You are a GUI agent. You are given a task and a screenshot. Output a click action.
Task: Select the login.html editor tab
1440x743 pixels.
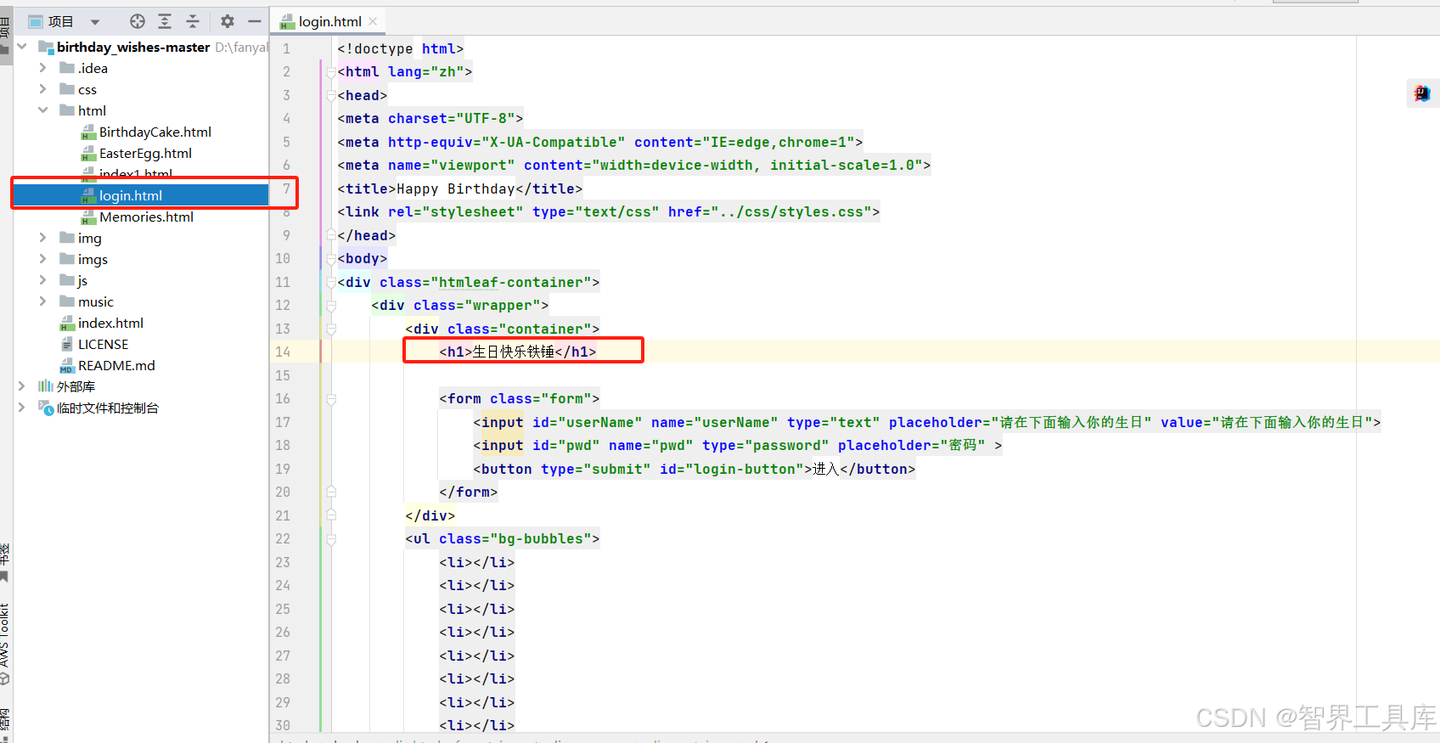pos(330,21)
